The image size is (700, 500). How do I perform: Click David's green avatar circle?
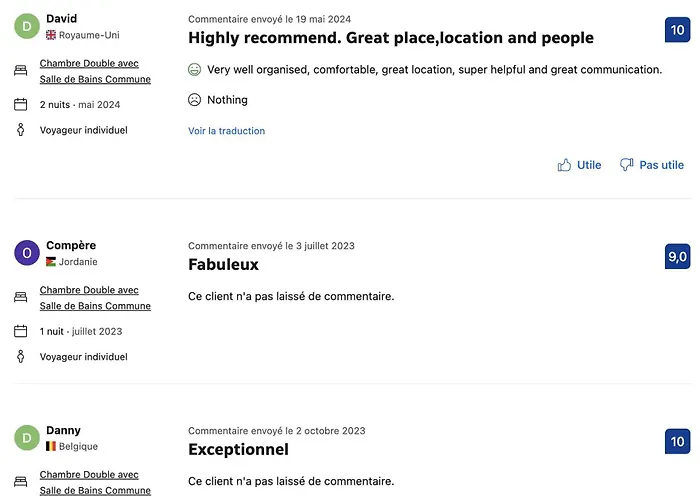[27, 26]
